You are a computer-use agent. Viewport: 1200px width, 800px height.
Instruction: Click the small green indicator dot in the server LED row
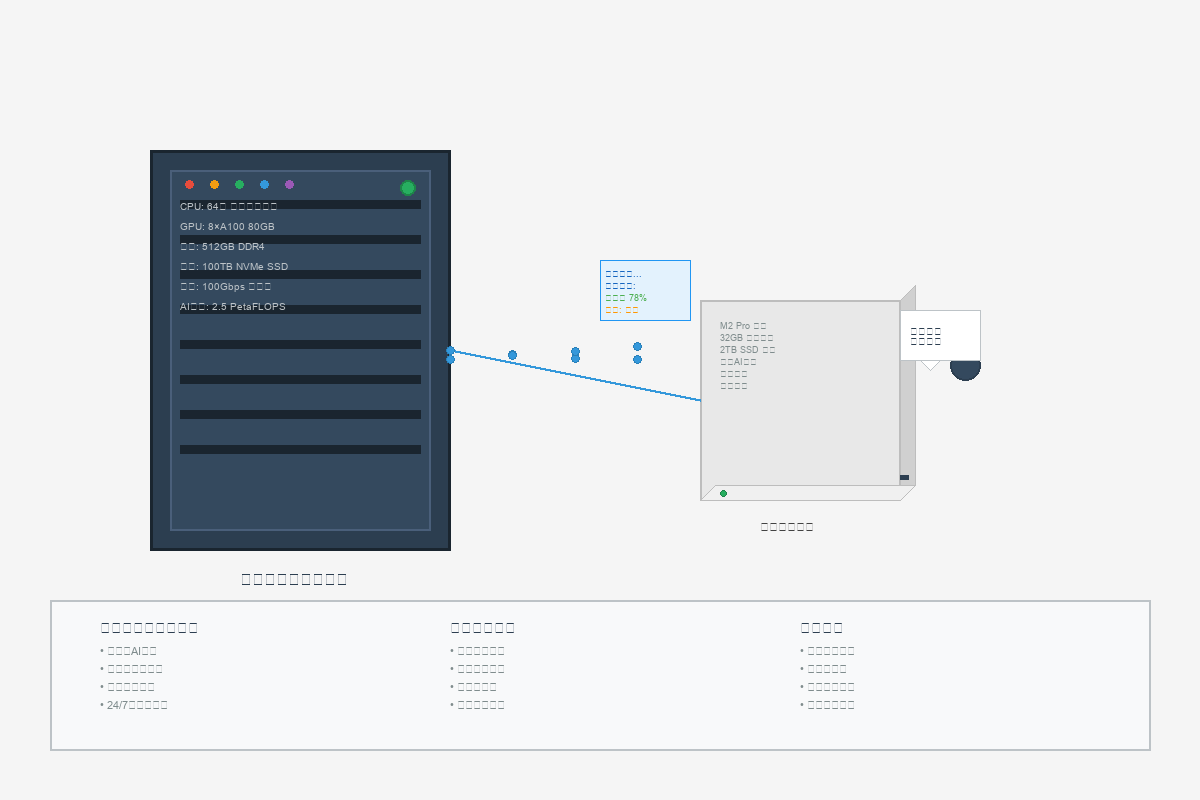tap(239, 184)
